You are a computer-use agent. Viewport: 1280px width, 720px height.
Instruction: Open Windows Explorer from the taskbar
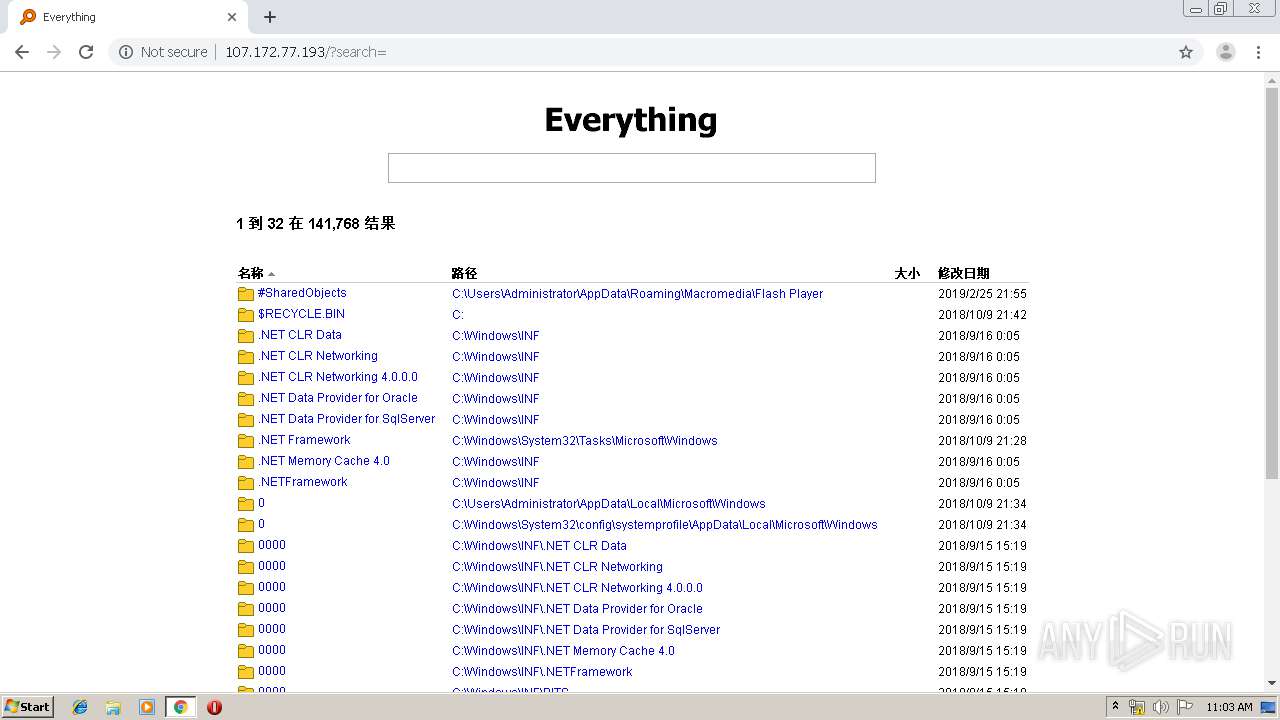113,707
